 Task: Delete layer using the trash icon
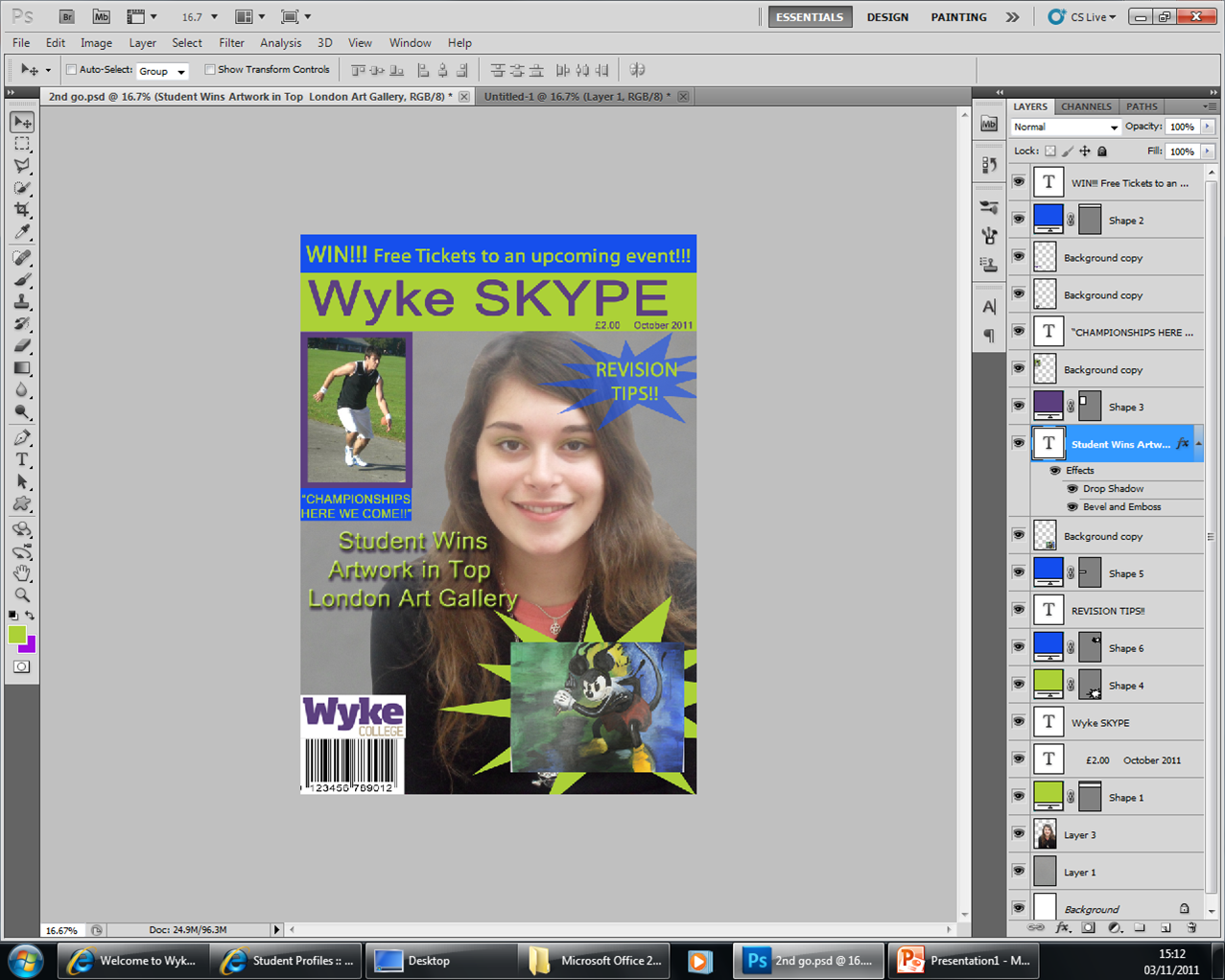(1191, 927)
